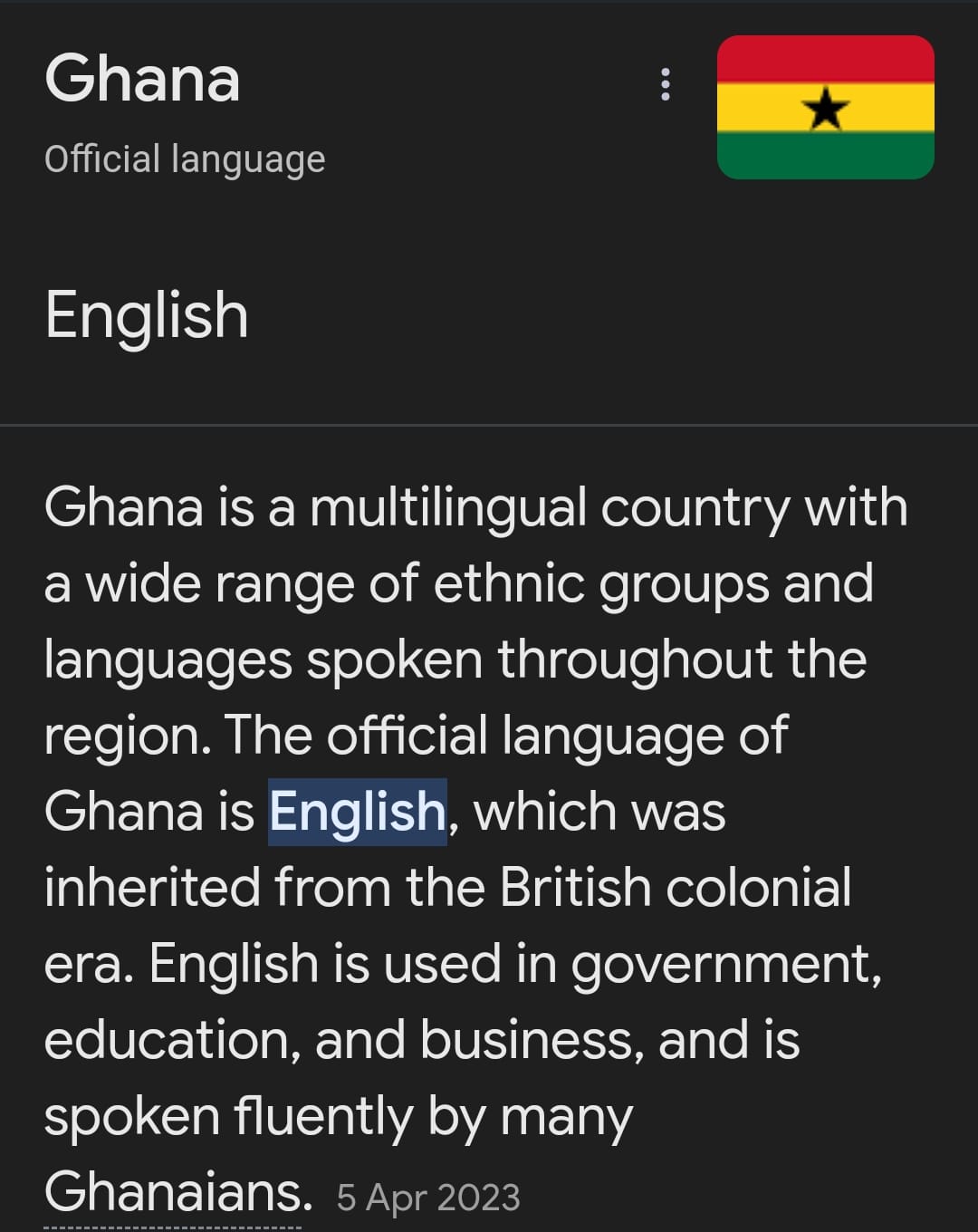Tap the "5 Apr 2023" date
This screenshot has height=1232, width=978.
[x=428, y=1198]
